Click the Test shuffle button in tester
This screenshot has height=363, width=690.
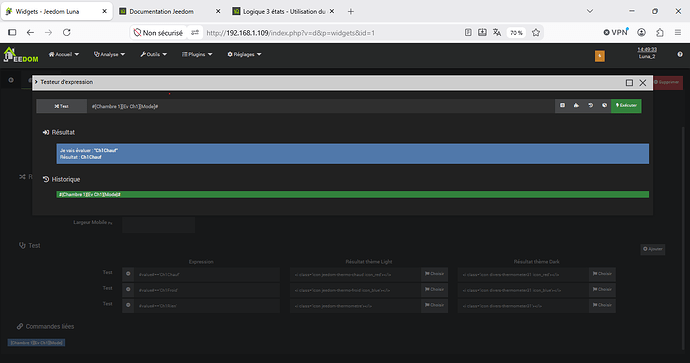(62, 106)
